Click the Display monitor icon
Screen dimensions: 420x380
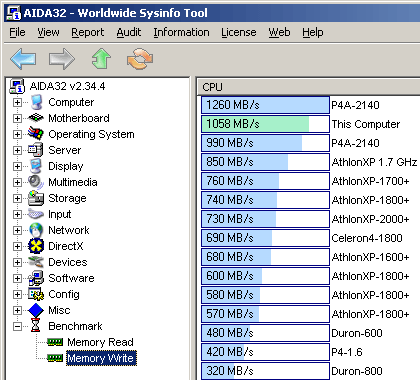36,166
